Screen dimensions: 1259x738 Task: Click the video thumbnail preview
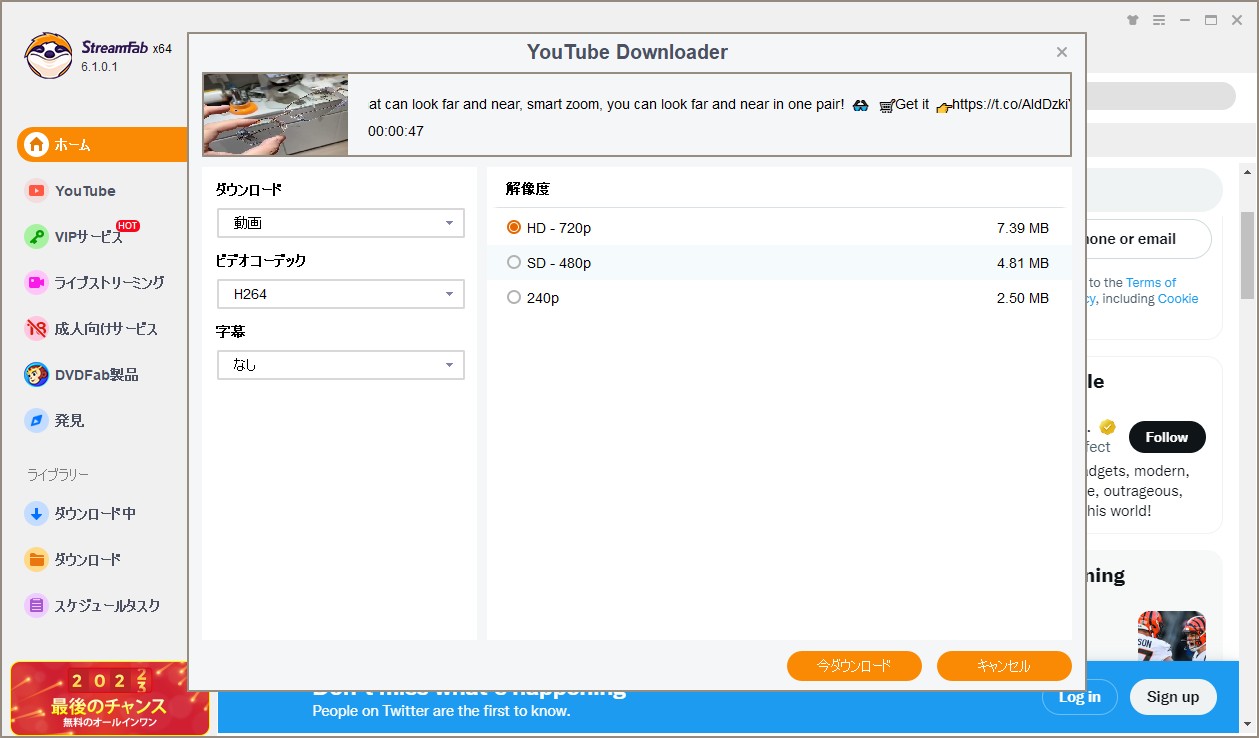pos(276,114)
